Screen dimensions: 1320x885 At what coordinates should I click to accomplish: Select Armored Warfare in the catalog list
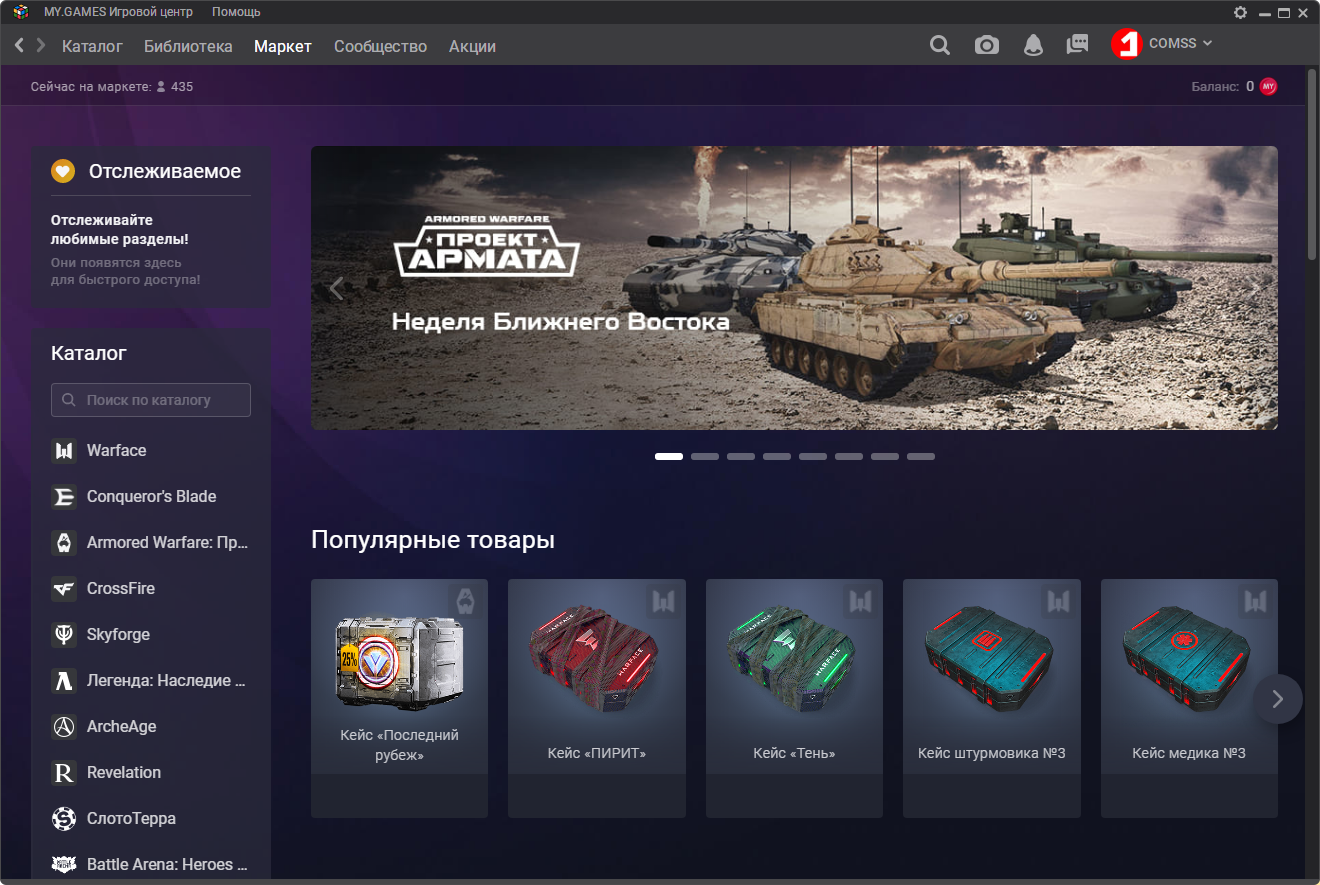coord(151,543)
